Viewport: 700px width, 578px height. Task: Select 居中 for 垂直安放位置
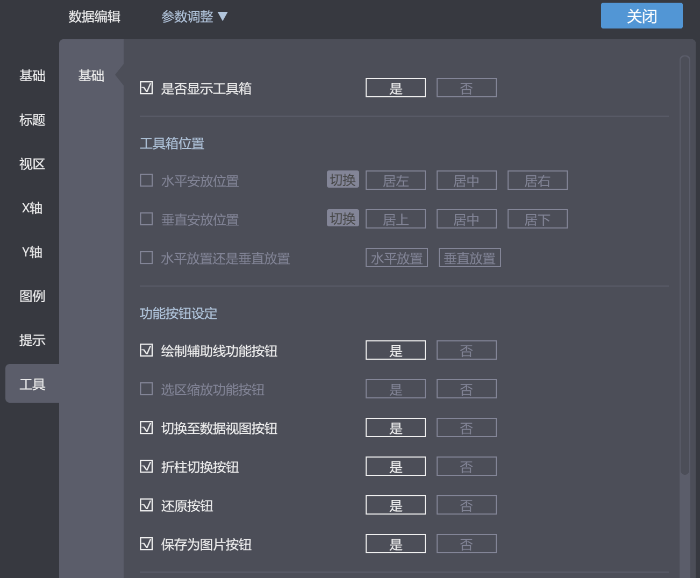[x=467, y=219]
